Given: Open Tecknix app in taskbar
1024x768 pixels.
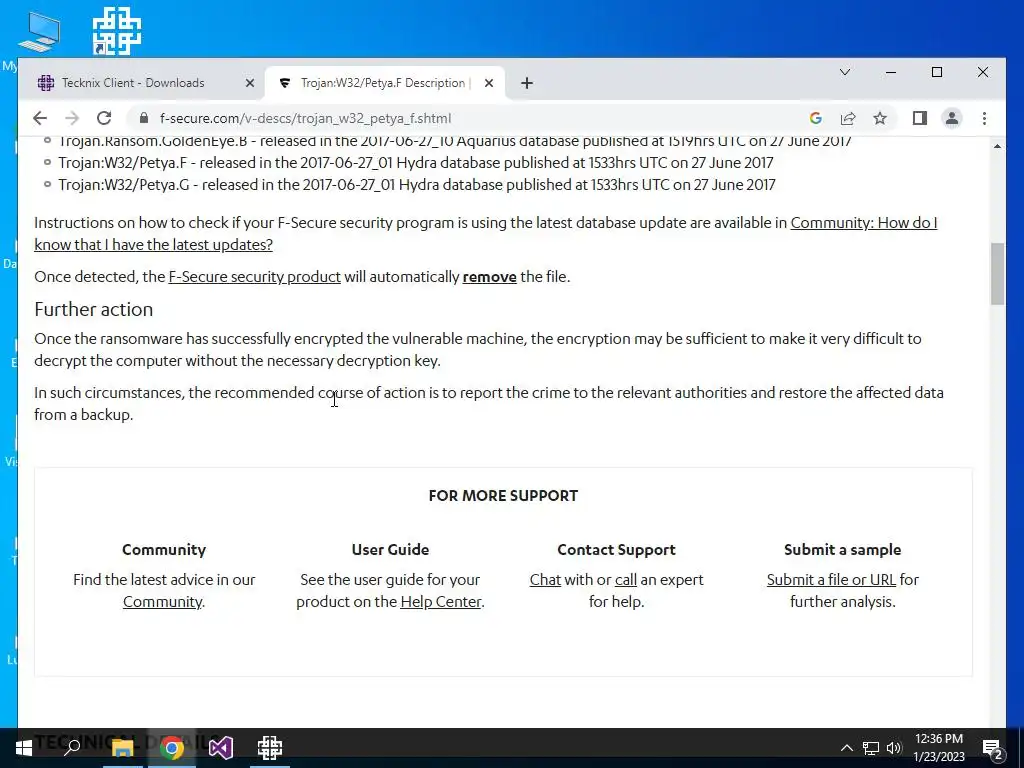Looking at the screenshot, I should [x=270, y=748].
